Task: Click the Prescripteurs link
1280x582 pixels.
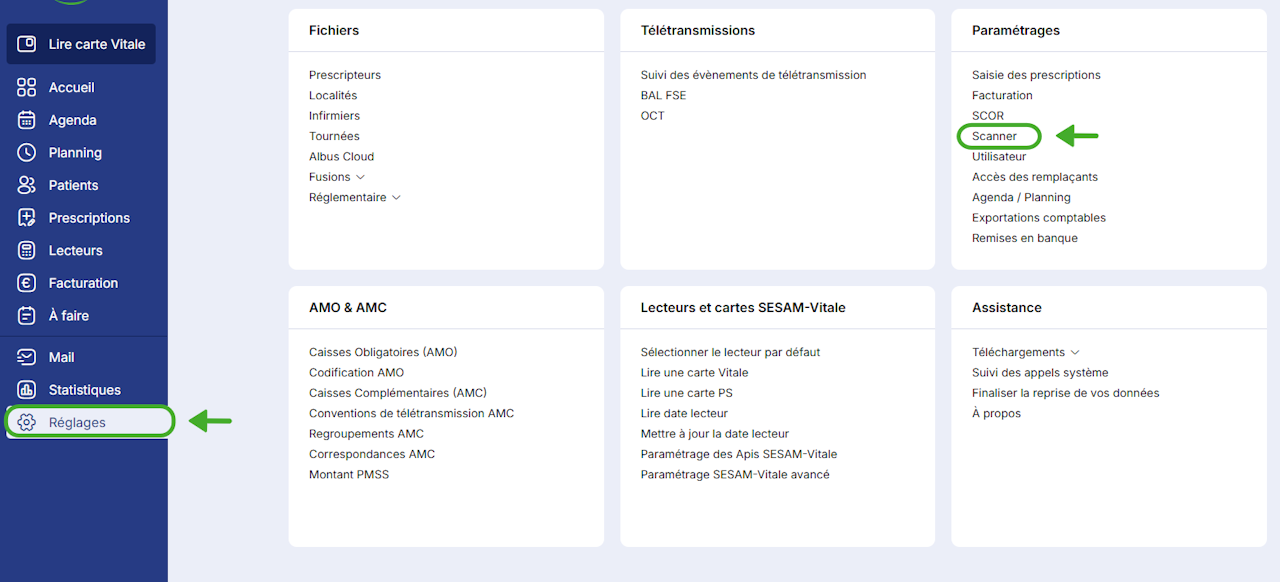Action: tap(345, 75)
